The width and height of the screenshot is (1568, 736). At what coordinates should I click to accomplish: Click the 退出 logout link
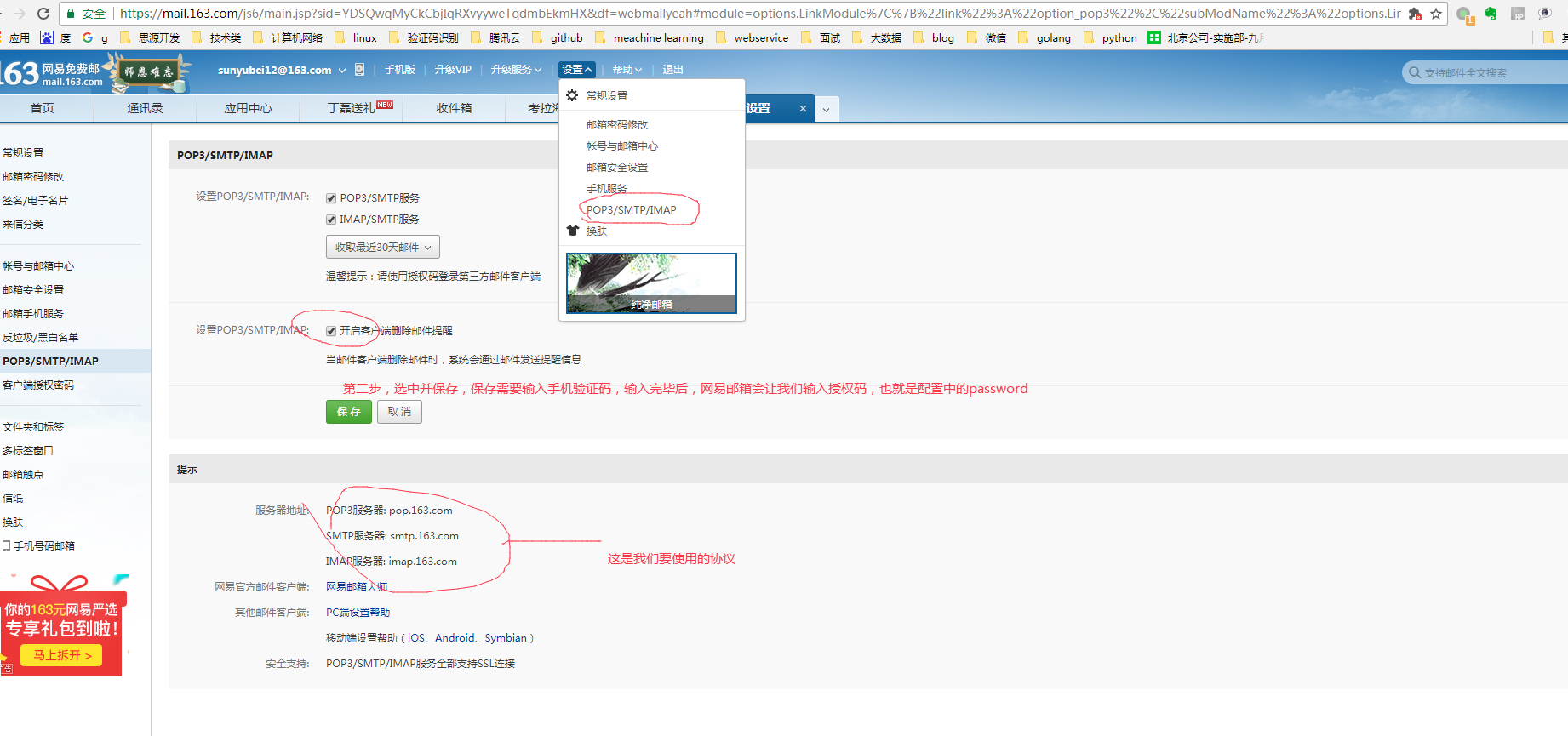click(x=673, y=70)
